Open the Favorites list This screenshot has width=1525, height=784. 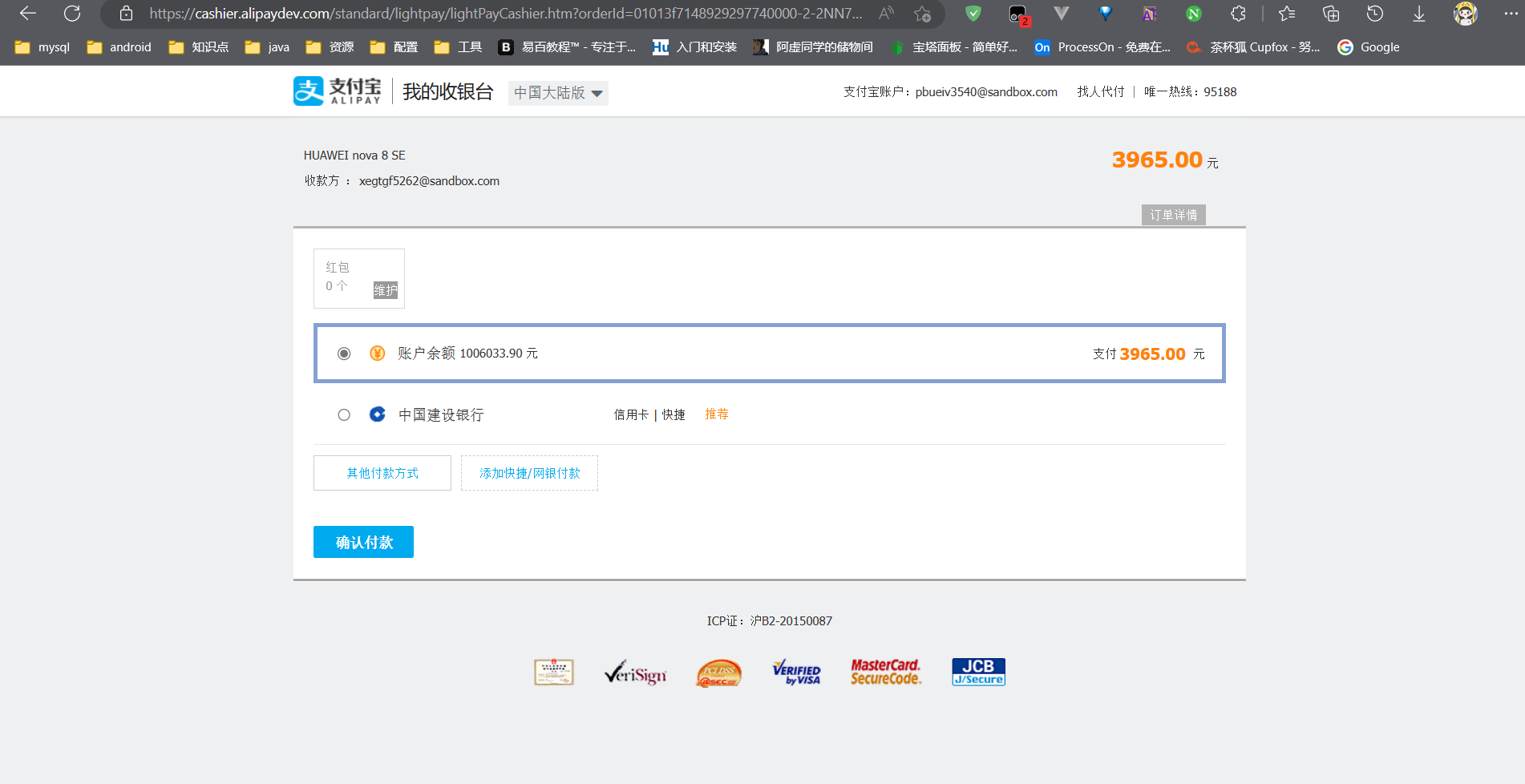(1287, 14)
